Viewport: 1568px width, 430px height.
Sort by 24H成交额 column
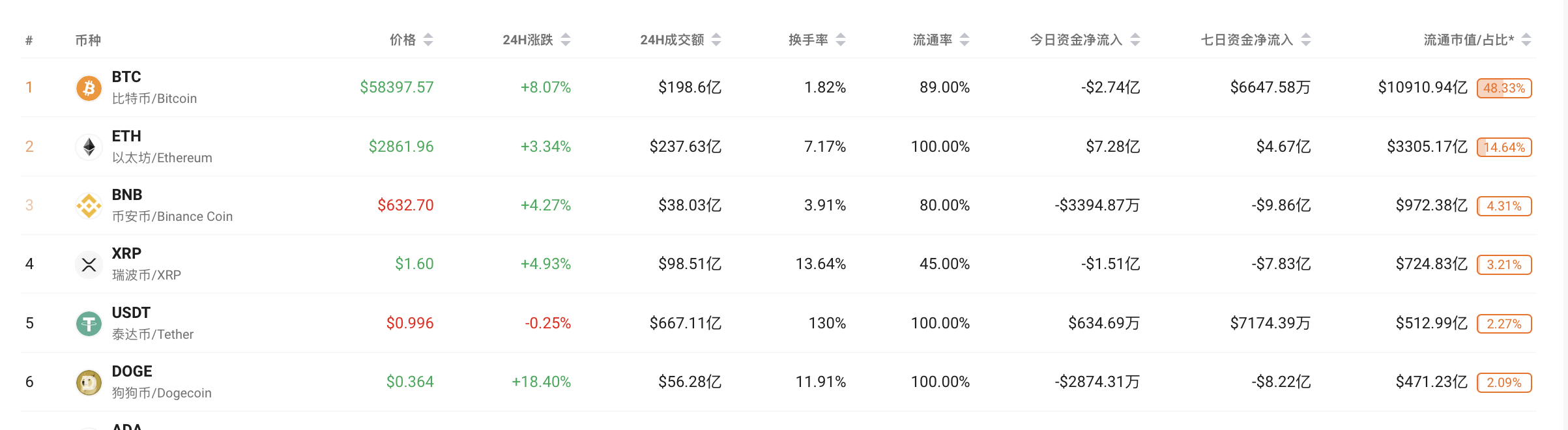[x=717, y=39]
